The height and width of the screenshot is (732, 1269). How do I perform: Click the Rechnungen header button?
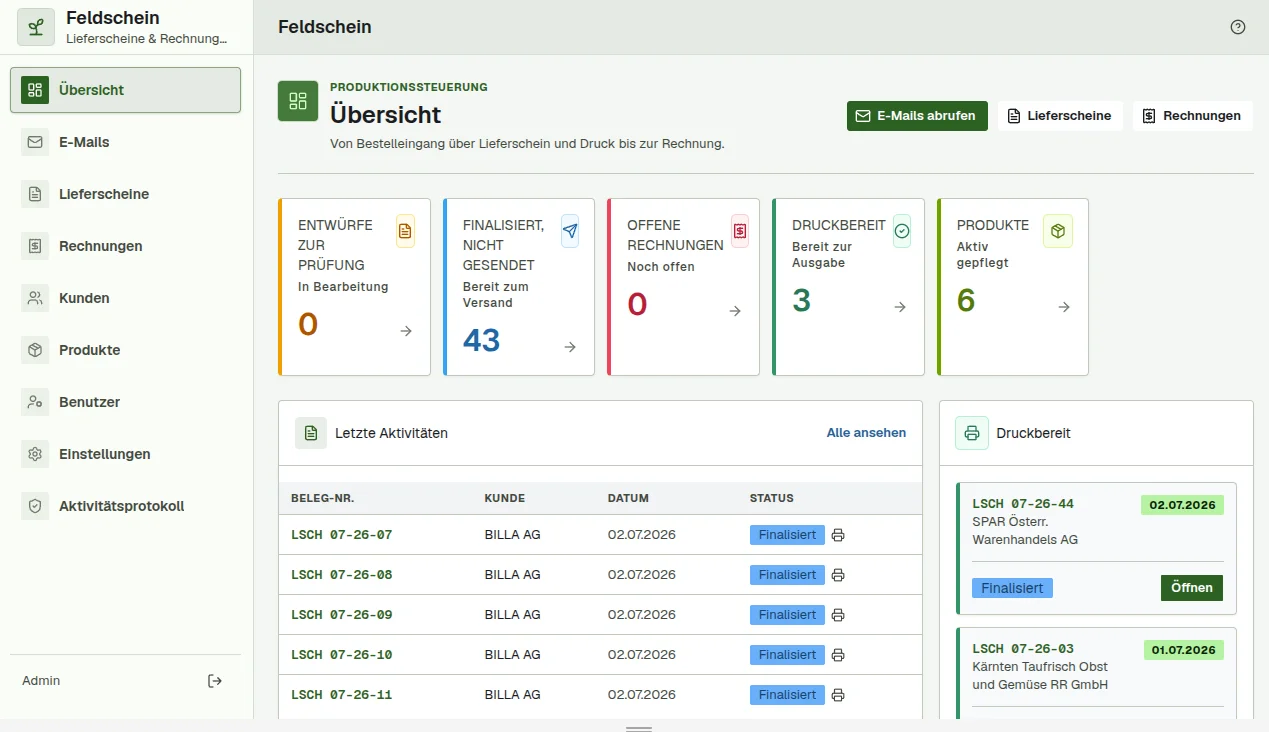1193,116
